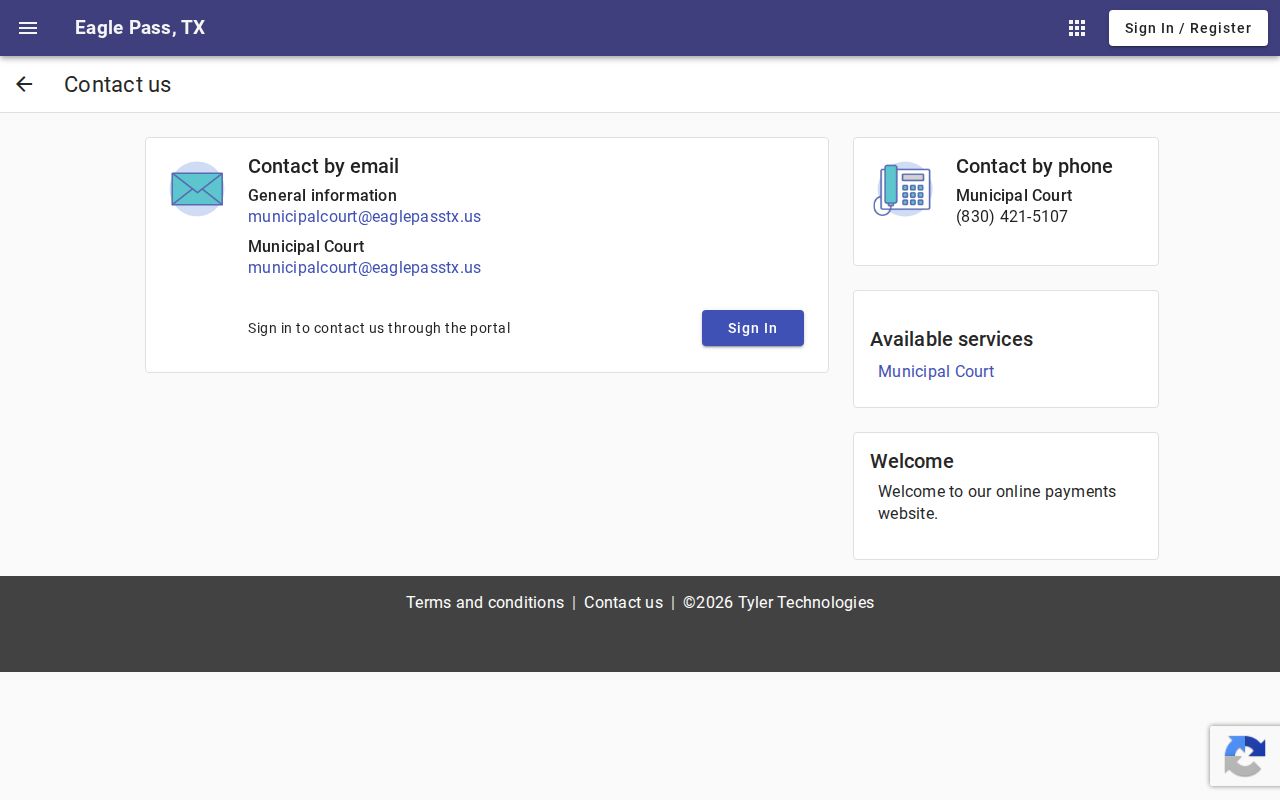Click the Available services heading
1280x800 pixels.
click(x=951, y=339)
